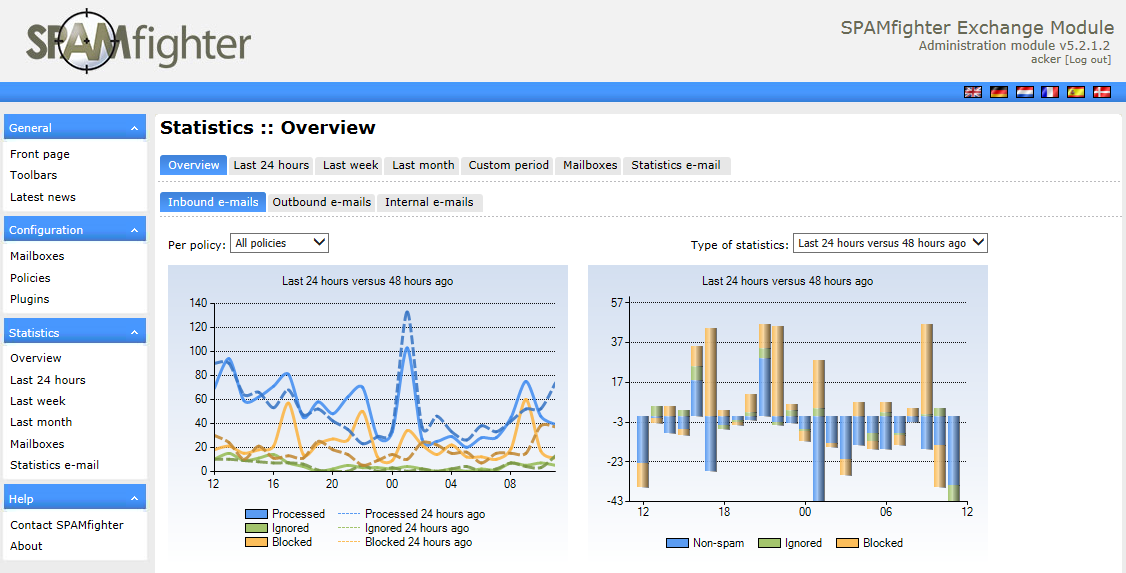This screenshot has height=573, width=1126.
Task: Choose the Spanish flag language icon
Action: click(x=1076, y=92)
